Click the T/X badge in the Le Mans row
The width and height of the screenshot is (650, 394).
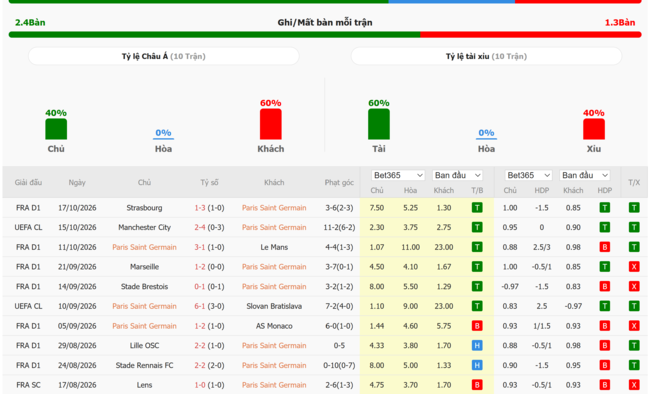tap(634, 247)
